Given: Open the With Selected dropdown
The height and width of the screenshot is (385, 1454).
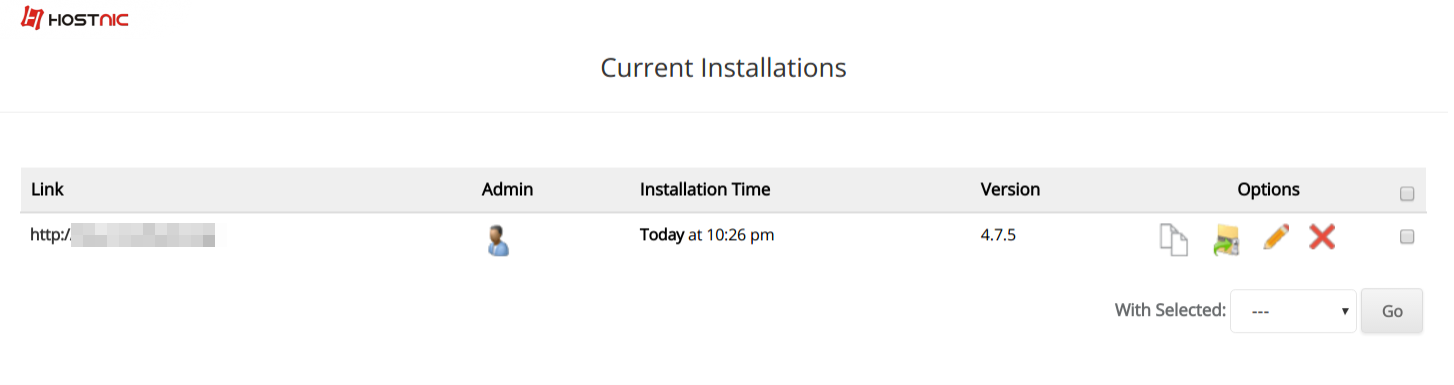Looking at the screenshot, I should click(1293, 311).
